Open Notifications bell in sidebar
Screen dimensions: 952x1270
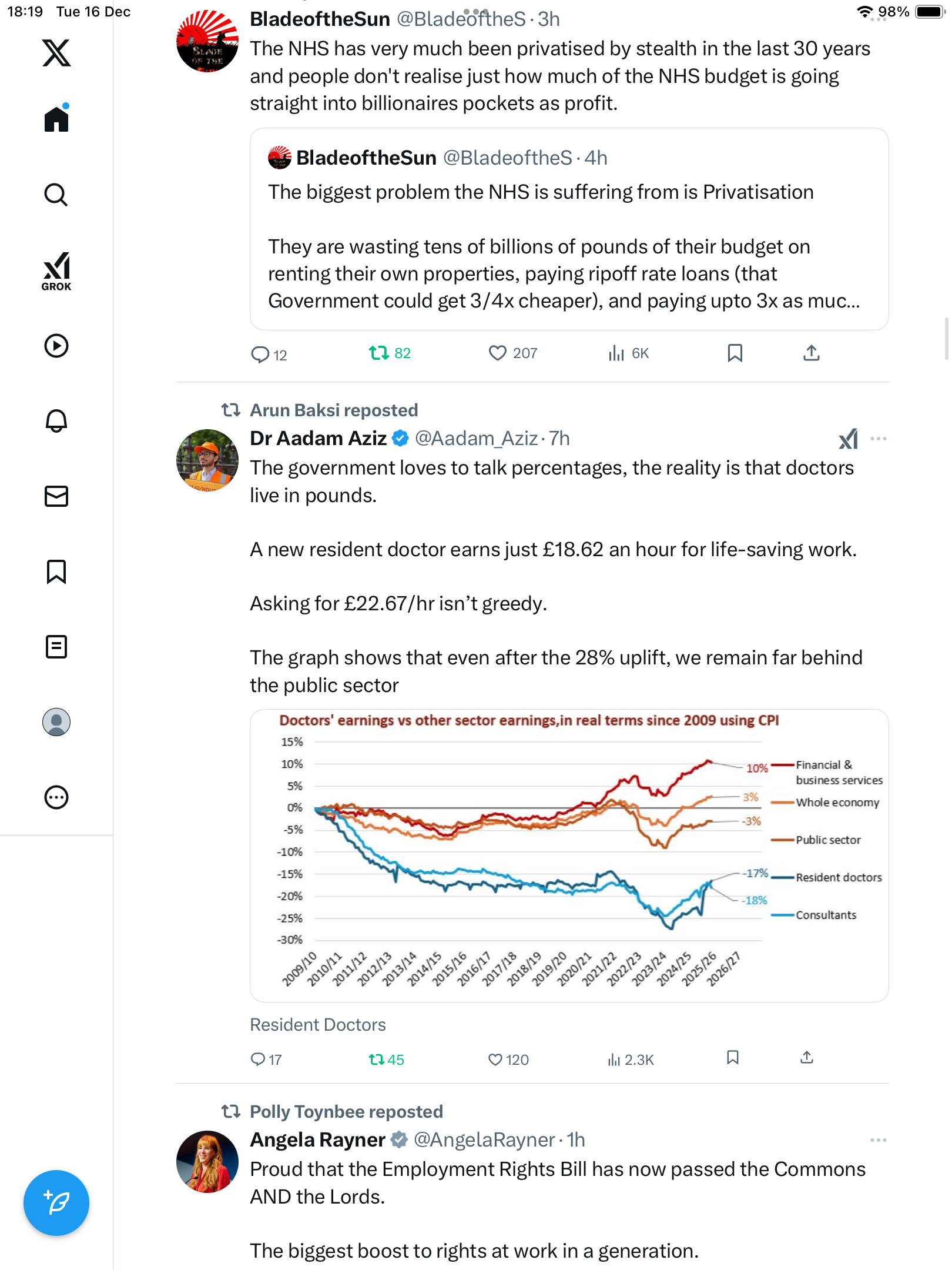coord(56,421)
